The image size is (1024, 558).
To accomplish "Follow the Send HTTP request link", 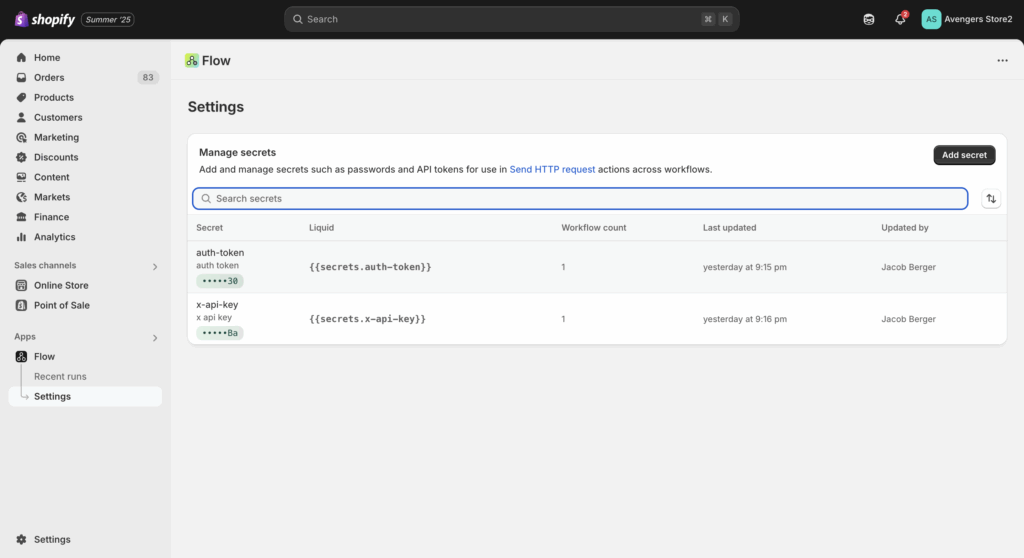I will click(x=552, y=169).
